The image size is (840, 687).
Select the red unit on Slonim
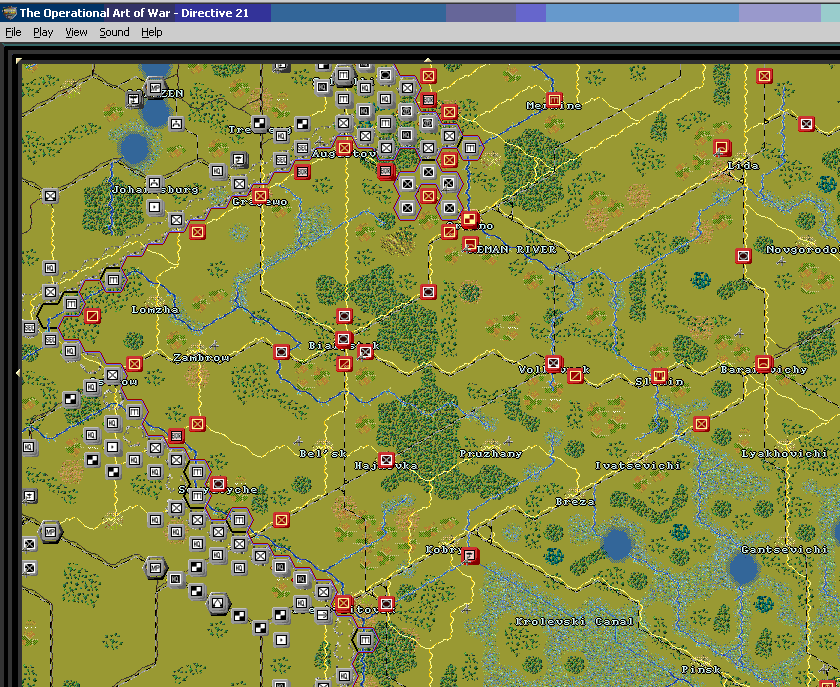click(659, 376)
